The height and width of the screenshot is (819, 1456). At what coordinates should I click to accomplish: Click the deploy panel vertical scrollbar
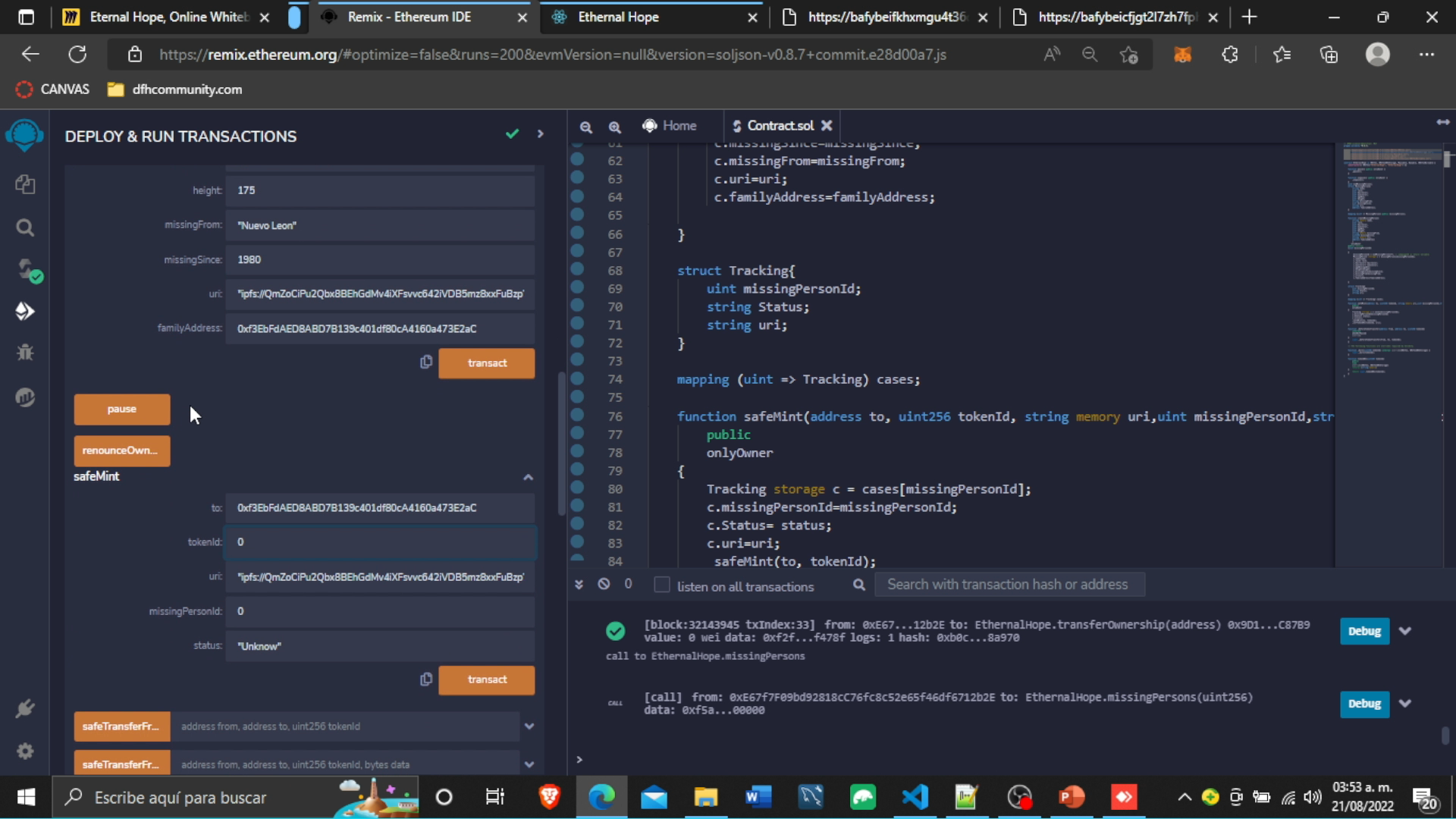tap(561, 444)
